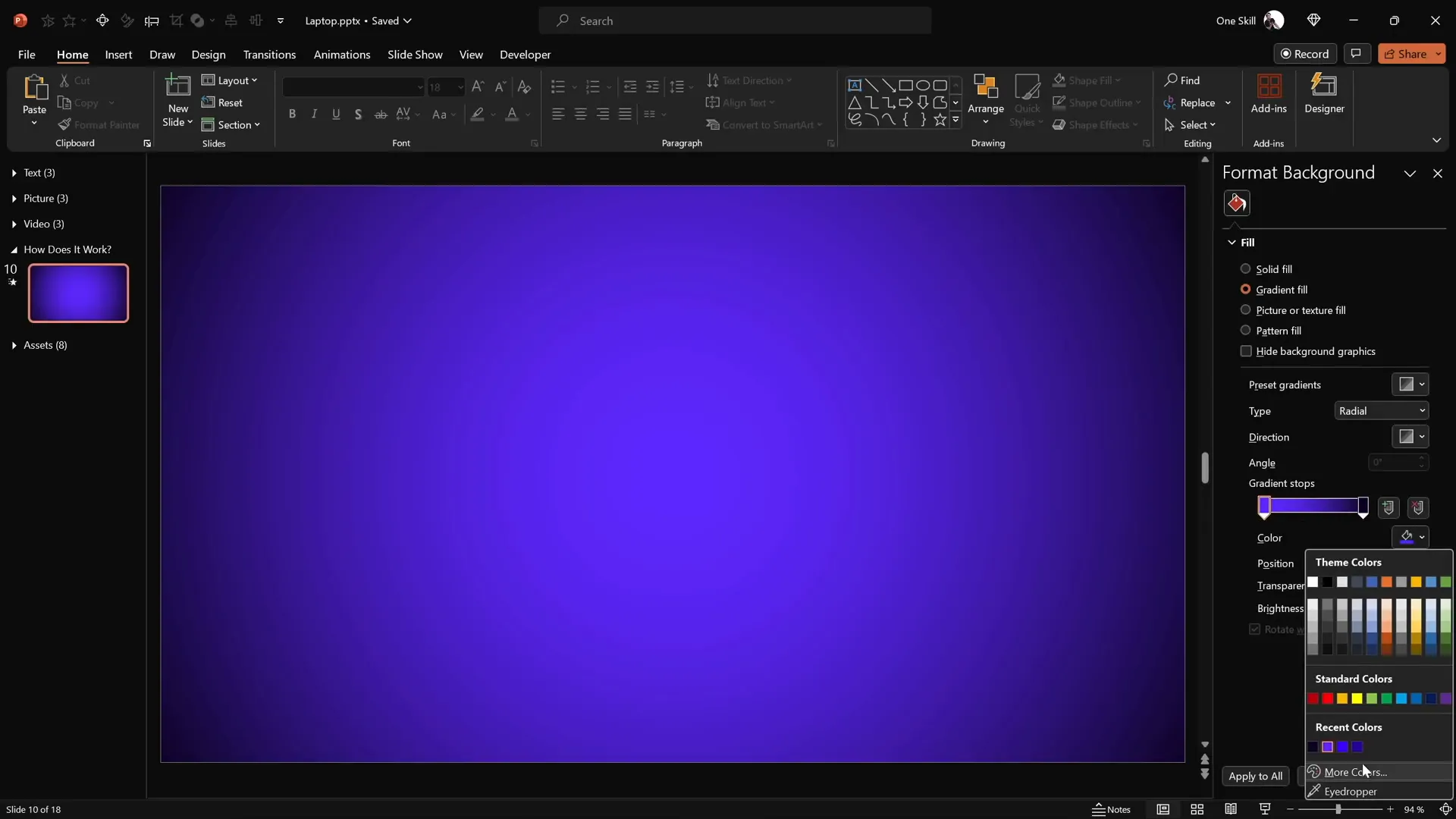Select slide 10 thumbnail
Screen dimensions: 1456x819
pos(78,293)
